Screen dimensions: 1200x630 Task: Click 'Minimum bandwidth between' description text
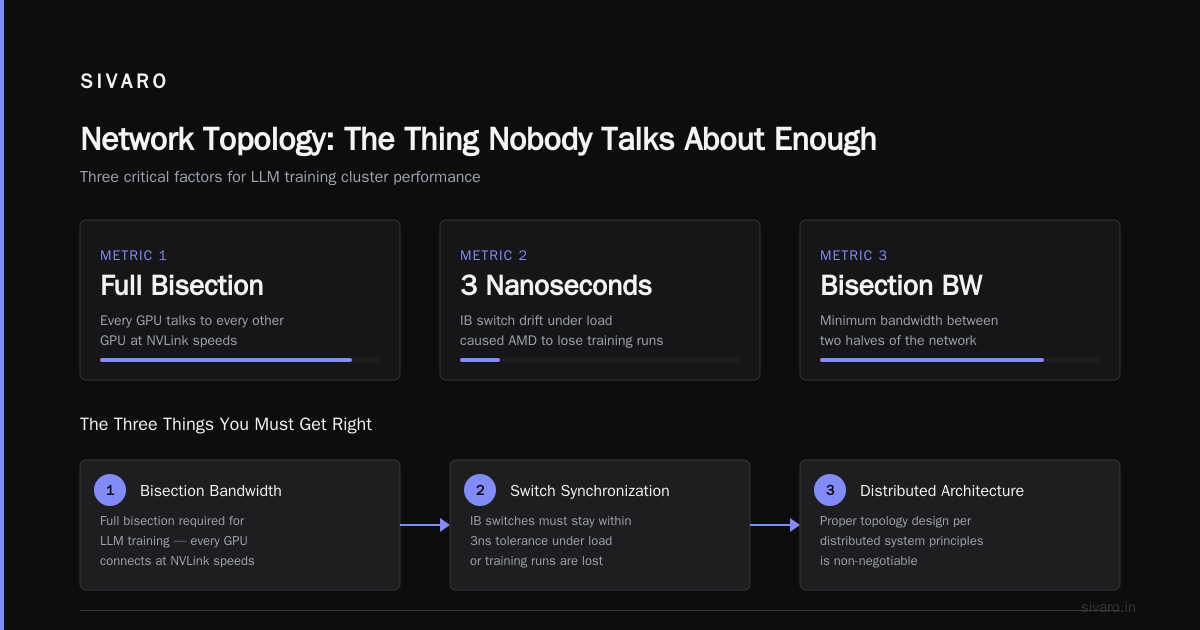point(909,321)
